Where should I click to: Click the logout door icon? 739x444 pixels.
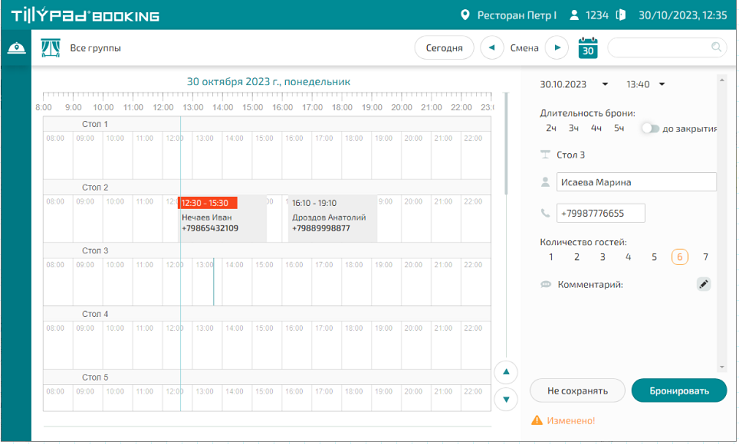[x=620, y=15]
